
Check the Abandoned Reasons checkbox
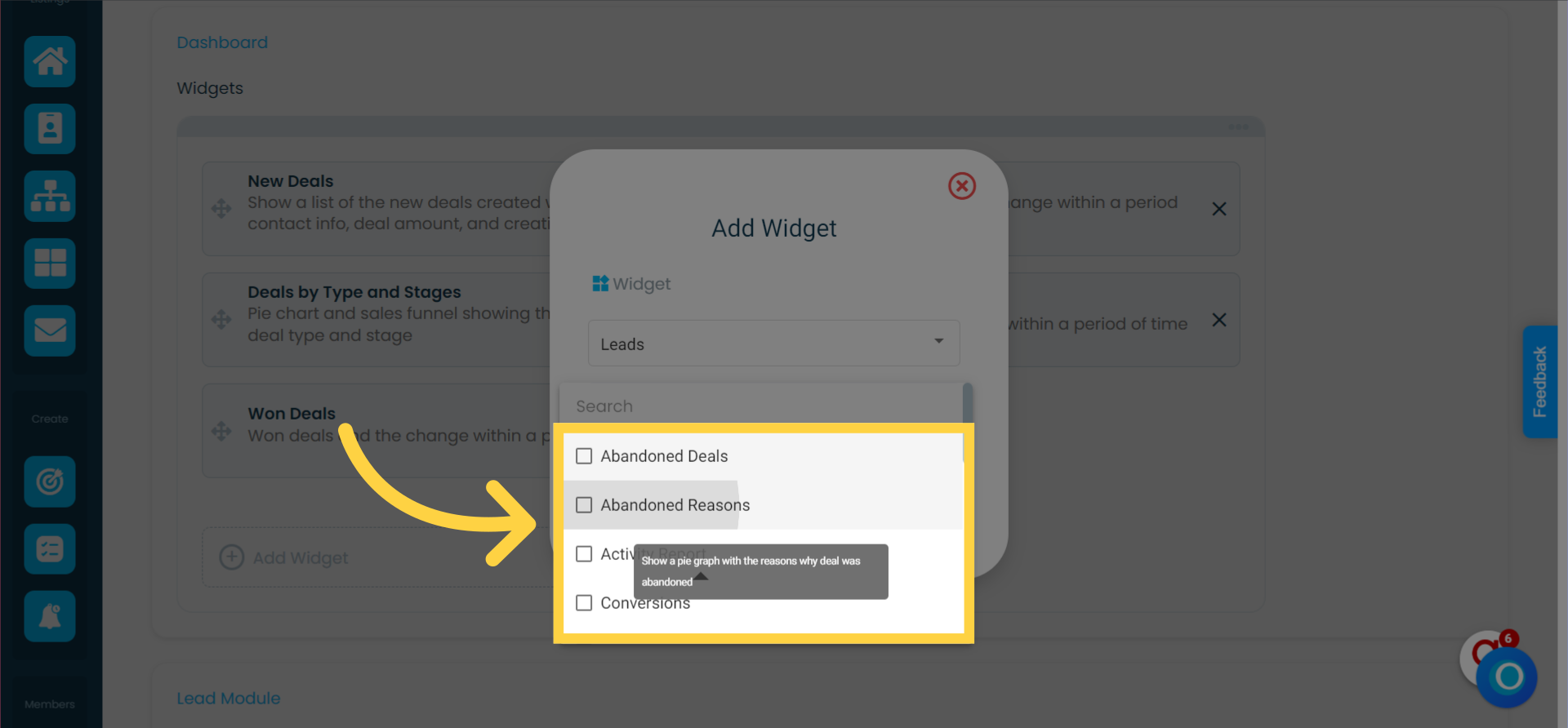[x=584, y=505]
